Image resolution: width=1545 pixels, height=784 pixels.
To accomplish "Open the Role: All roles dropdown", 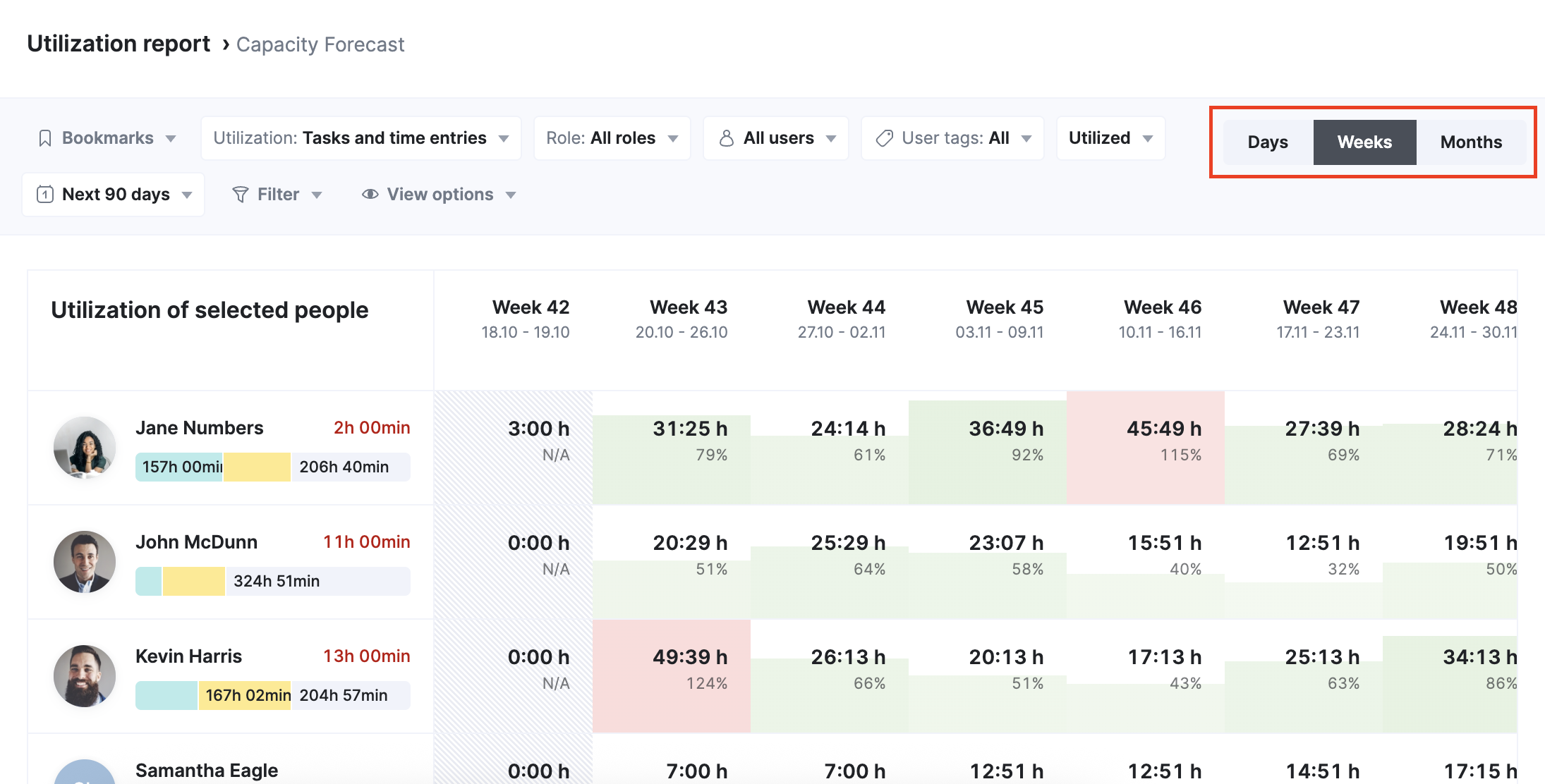I will click(x=612, y=138).
